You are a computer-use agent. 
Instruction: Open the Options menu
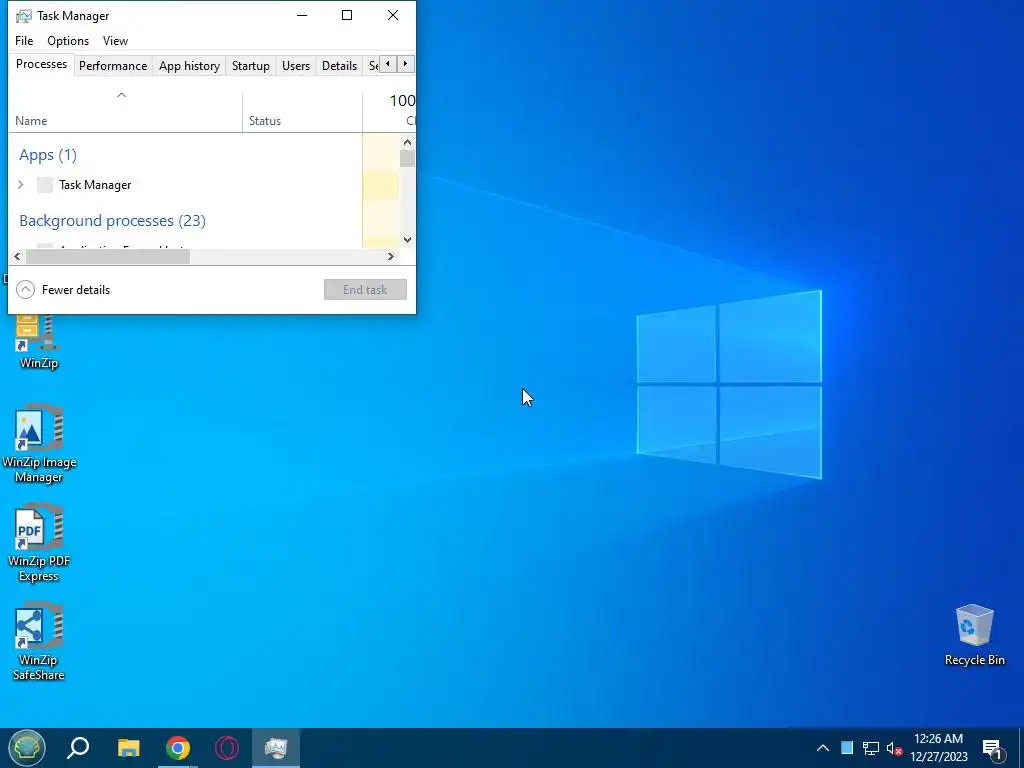(x=68, y=40)
